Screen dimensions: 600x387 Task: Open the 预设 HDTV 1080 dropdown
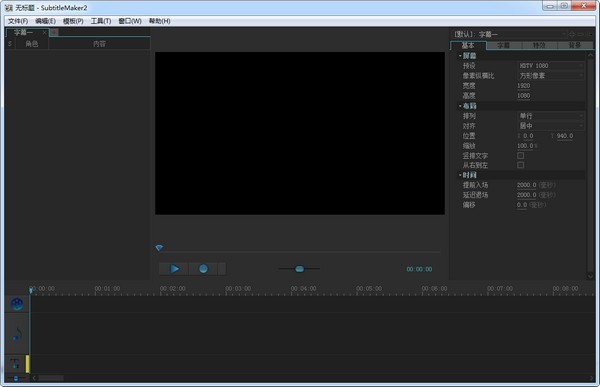coord(550,66)
